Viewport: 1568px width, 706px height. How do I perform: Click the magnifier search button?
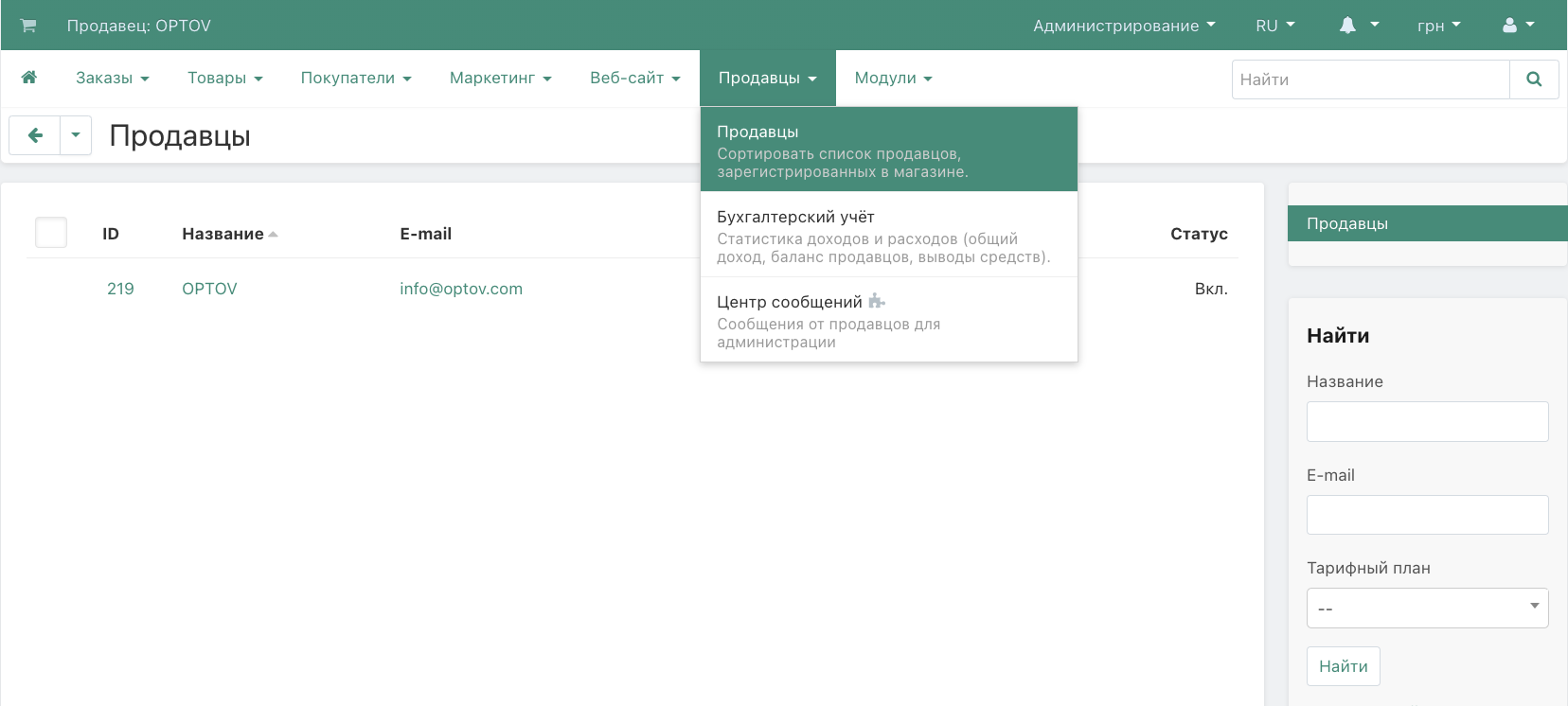pos(1534,79)
